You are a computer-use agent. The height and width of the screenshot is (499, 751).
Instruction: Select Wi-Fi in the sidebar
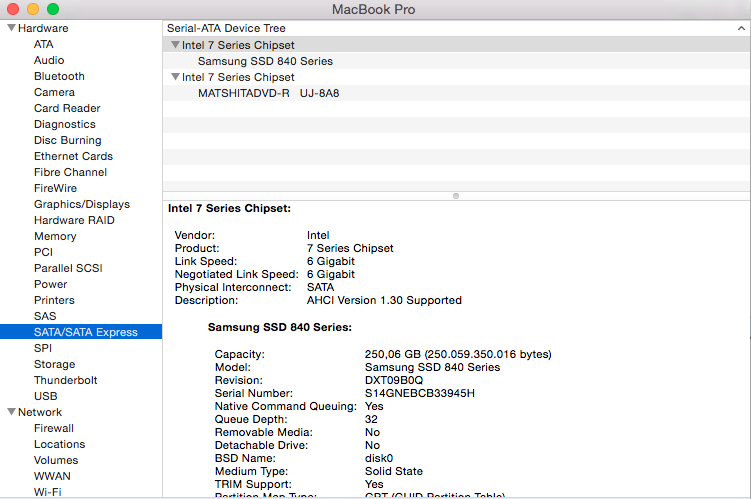[x=47, y=492]
